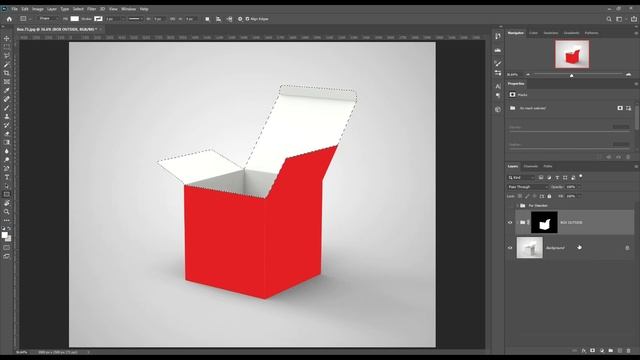Select the Lasso tool
The width and height of the screenshot is (640, 360).
(7, 56)
